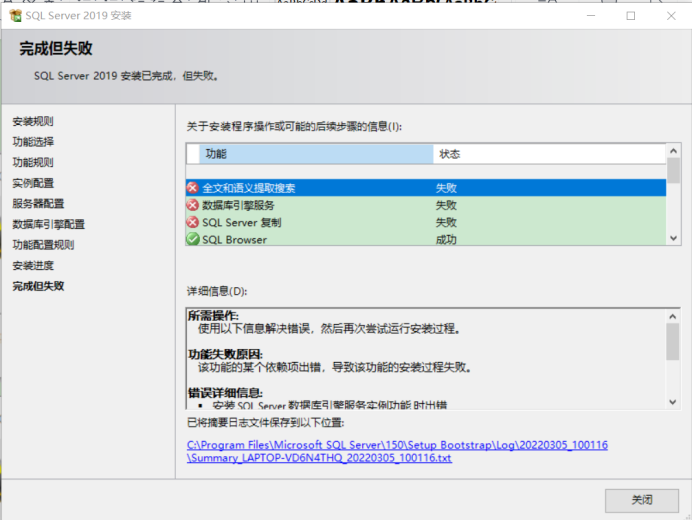Click the red error icon beside 数据库引擎服务
The height and width of the screenshot is (521, 692).
192,205
